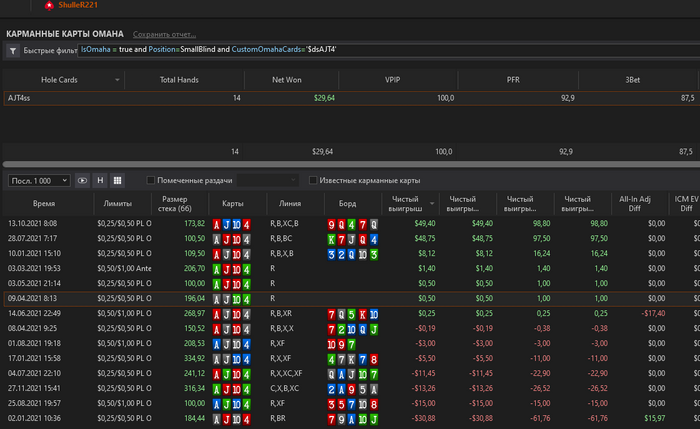This screenshot has width=700, height=429.
Task: Enable the Помеченные раздачи checkbox
Action: coord(151,180)
